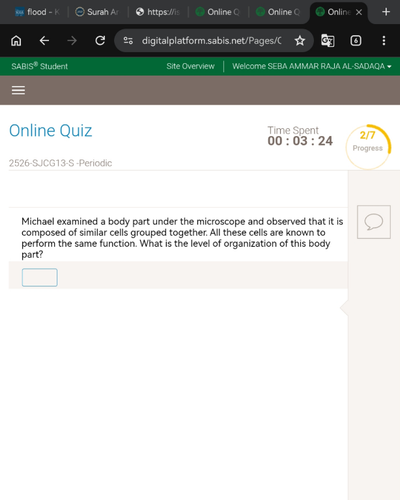Switch to the second Online Q tab
Viewport: 400px width, 500px height.
pyautogui.click(x=278, y=12)
